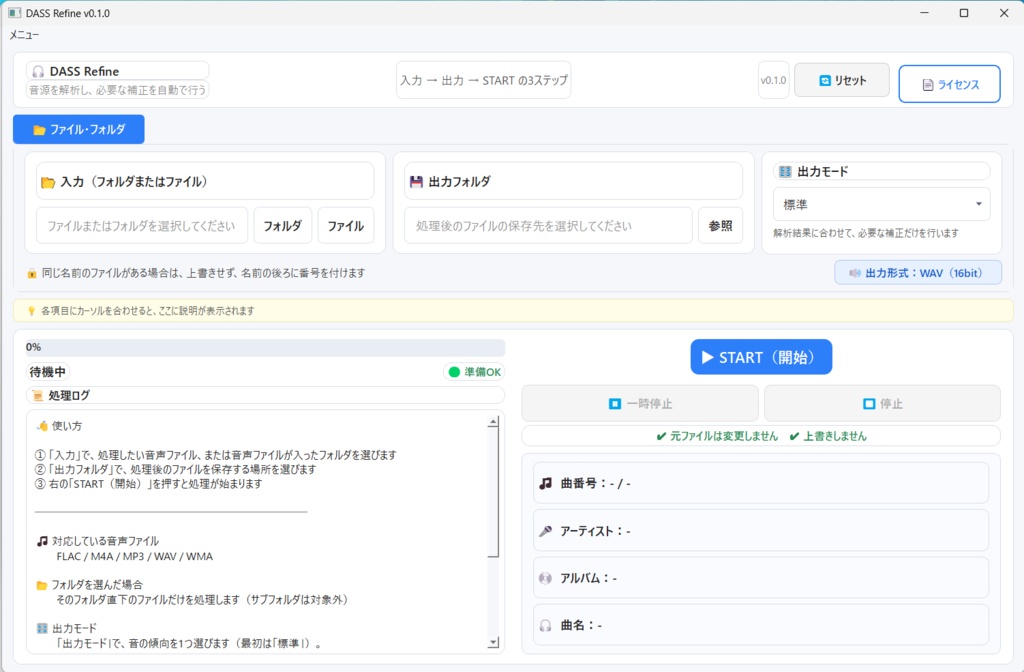Click the FLAC / M4A / MP3 / WAV / WMA line

pyautogui.click(x=135, y=556)
